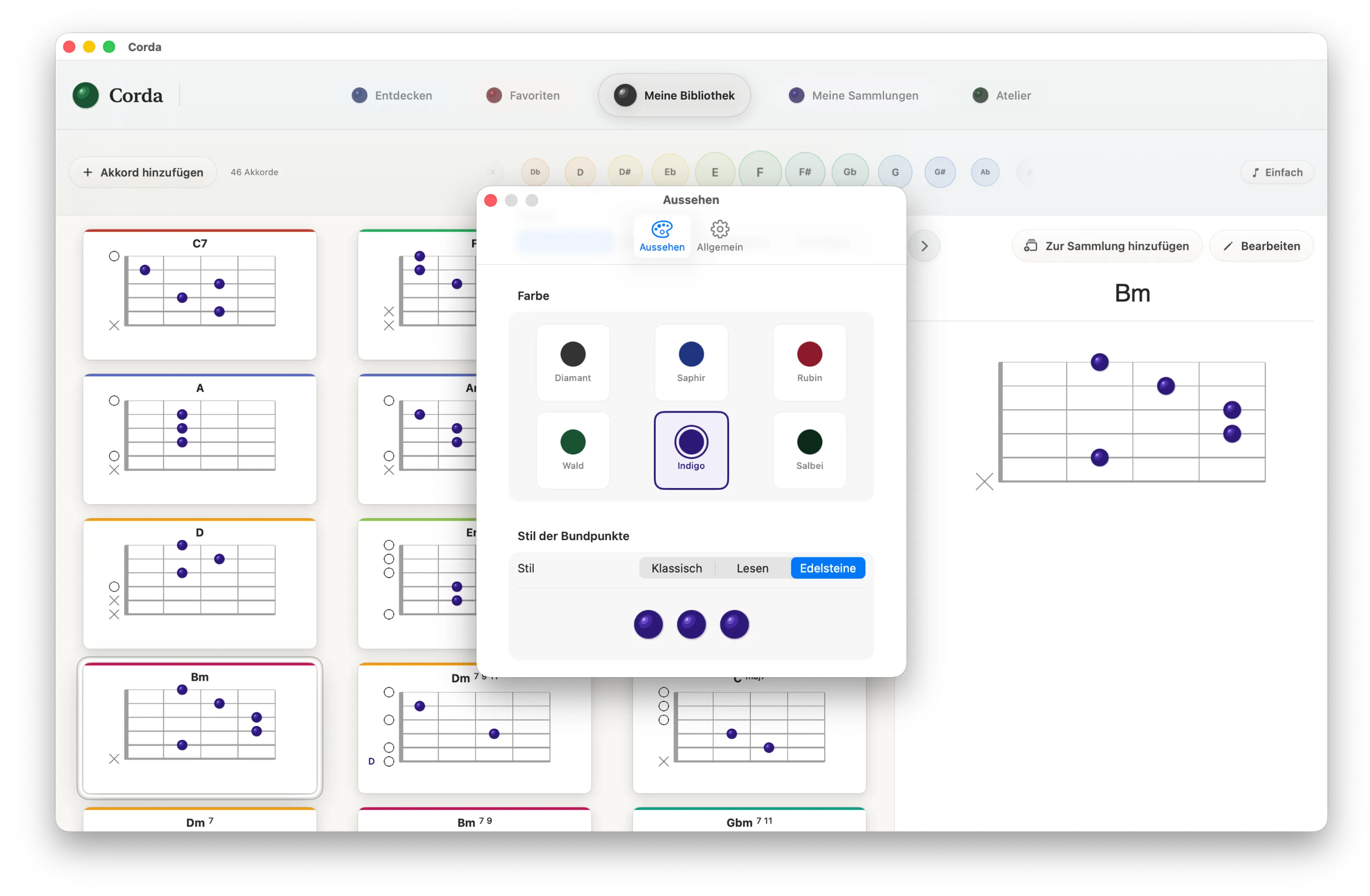Click the first gemstone preview dot
Screen dimensions: 1370x896
tap(648, 624)
